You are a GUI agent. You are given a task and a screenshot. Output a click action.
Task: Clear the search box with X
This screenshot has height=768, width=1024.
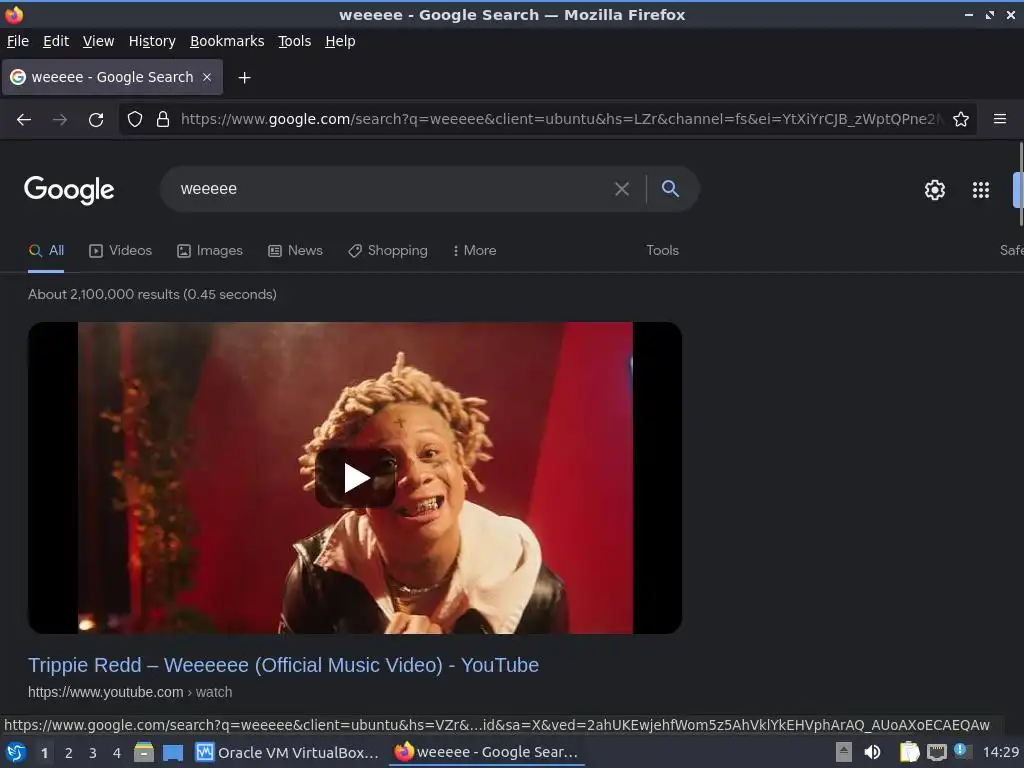pos(622,189)
